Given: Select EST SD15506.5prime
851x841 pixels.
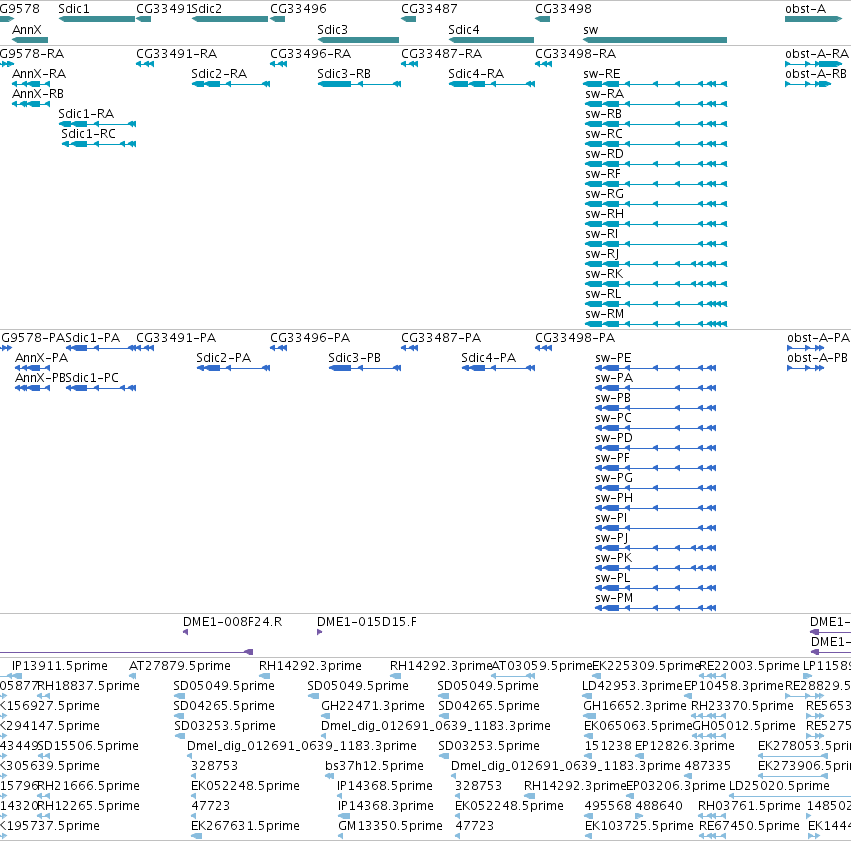Looking at the screenshot, I should click(x=88, y=746).
